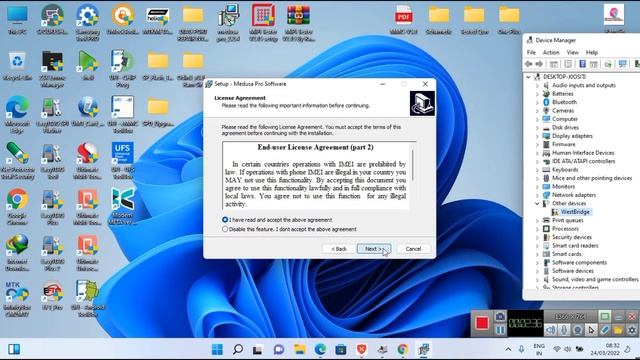The width and height of the screenshot is (640, 360).
Task: Select the 'Software components' row
Action: point(579,262)
